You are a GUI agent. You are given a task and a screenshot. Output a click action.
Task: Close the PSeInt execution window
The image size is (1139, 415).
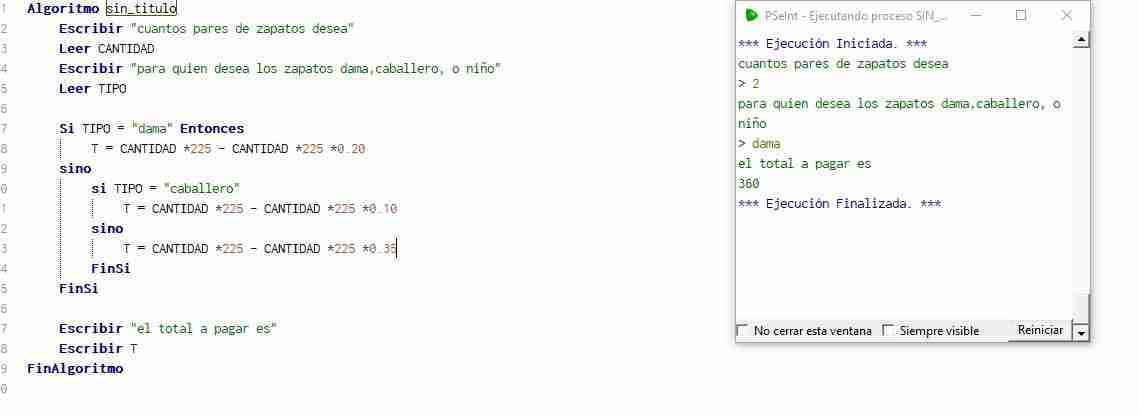pyautogui.click(x=1066, y=15)
